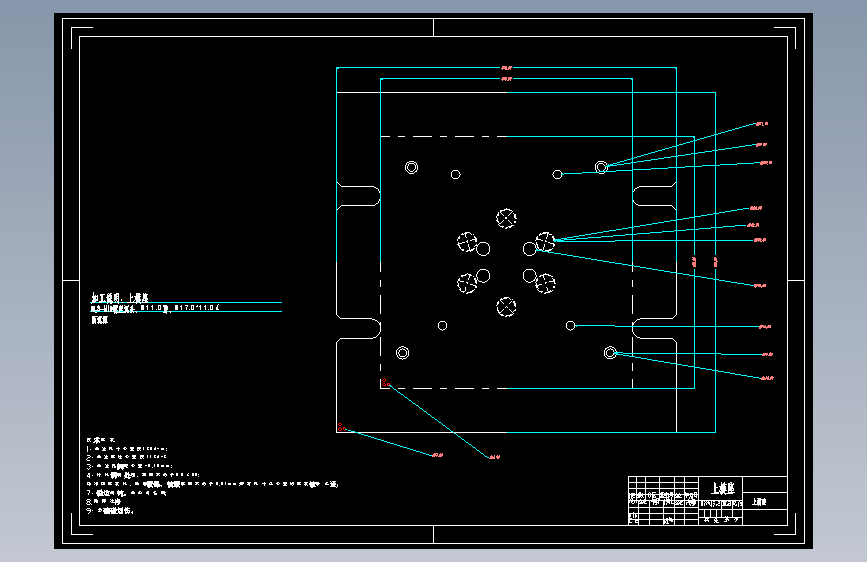867x562 pixels.
Task: Pick the lower-left U-shaped slot on plate edge
Action: 358,327
